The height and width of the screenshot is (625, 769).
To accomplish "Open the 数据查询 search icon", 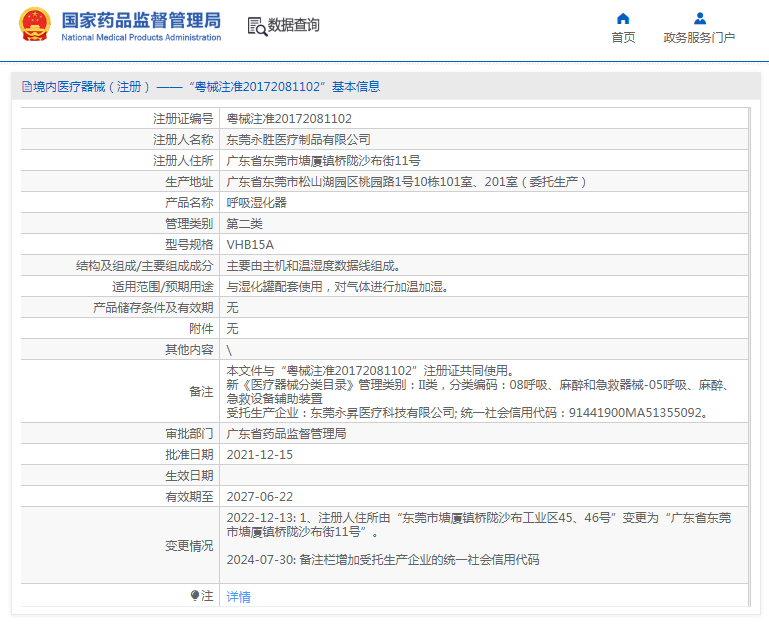I will pos(257,26).
